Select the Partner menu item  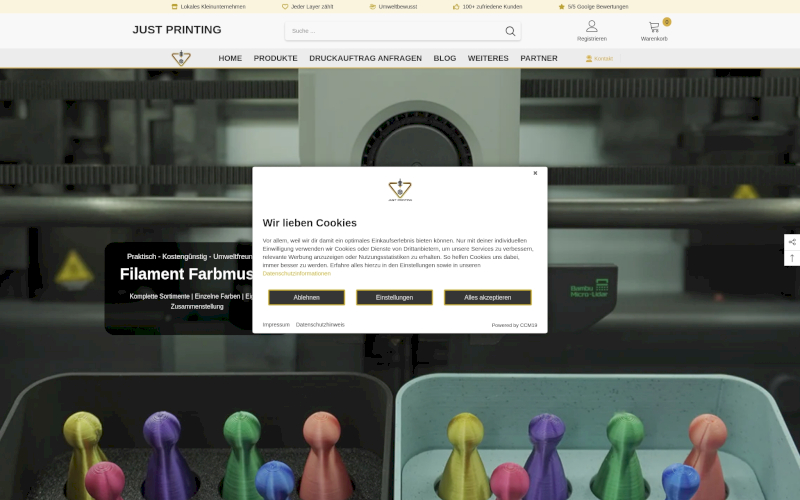point(539,58)
